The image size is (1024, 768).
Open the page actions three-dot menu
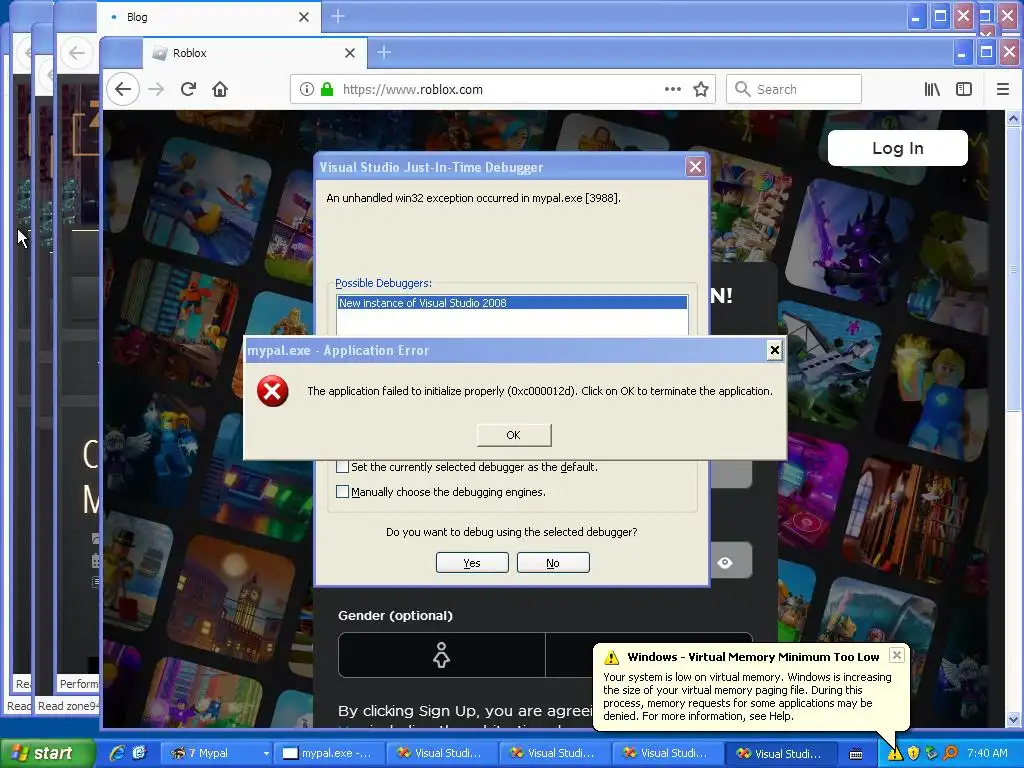(673, 89)
